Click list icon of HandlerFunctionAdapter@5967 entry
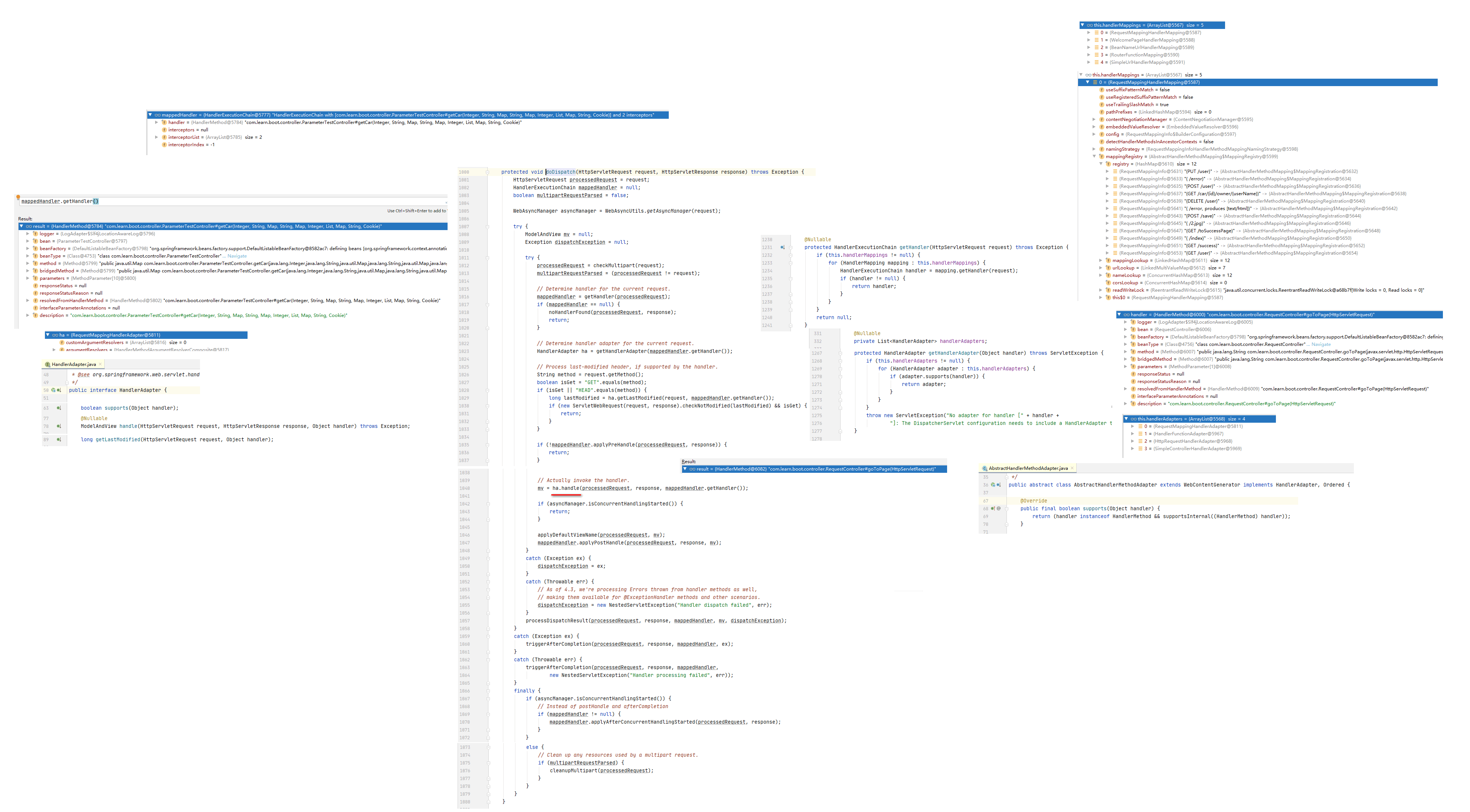 [x=1140, y=434]
